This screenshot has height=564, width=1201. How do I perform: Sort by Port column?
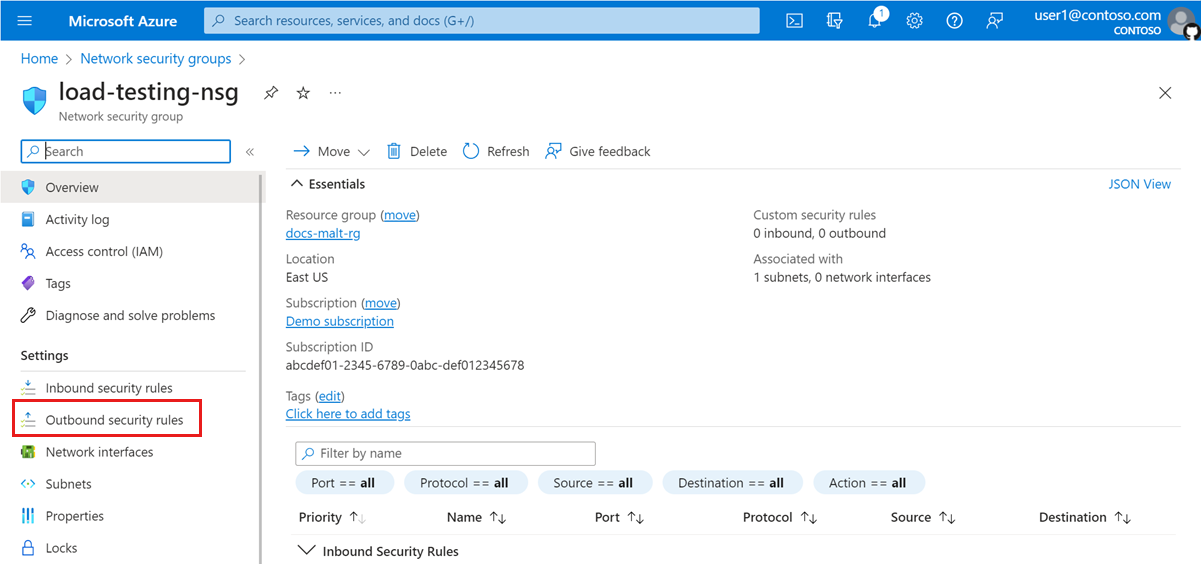[619, 517]
